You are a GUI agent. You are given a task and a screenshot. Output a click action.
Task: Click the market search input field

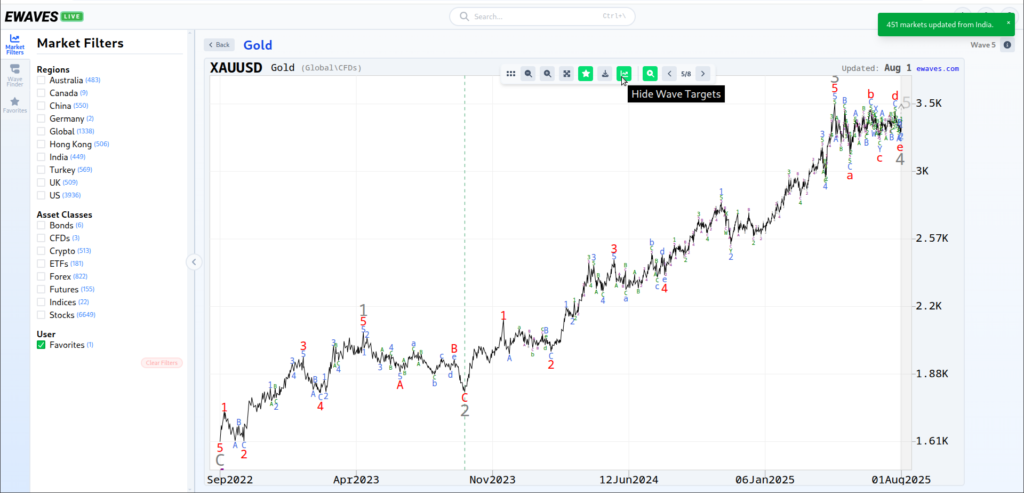tap(542, 16)
